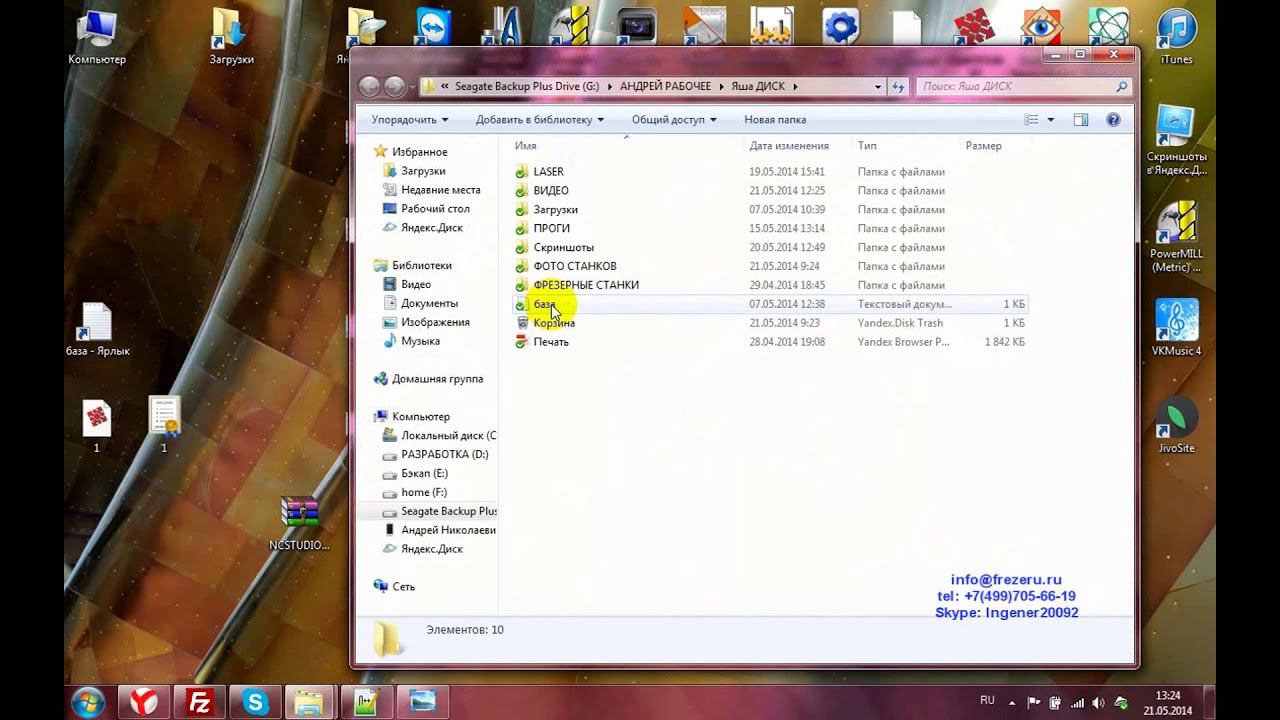The height and width of the screenshot is (720, 1280).
Task: Open the Windows Start menu
Action: click(87, 702)
